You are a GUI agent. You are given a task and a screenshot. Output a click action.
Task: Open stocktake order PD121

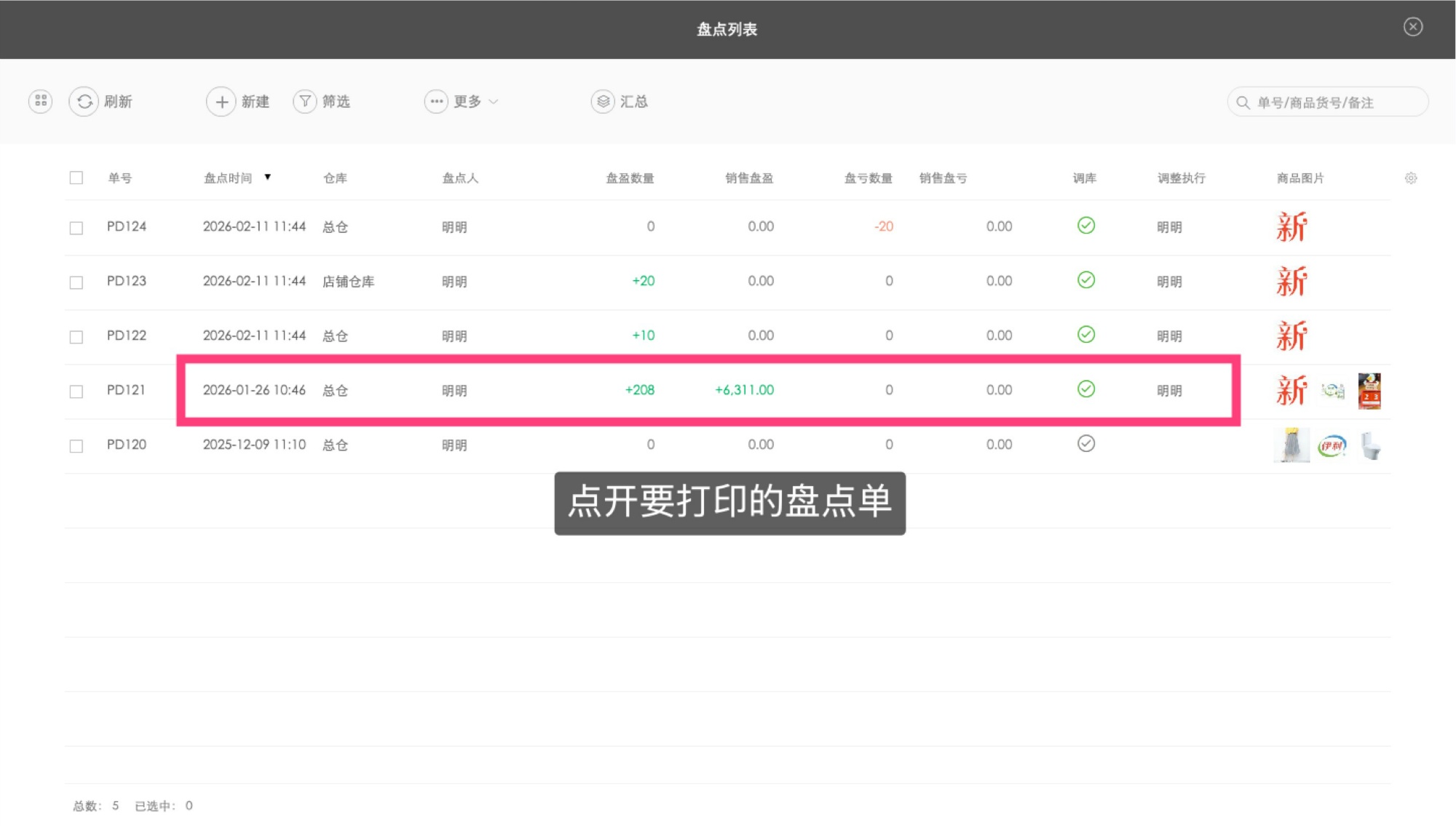point(127,390)
